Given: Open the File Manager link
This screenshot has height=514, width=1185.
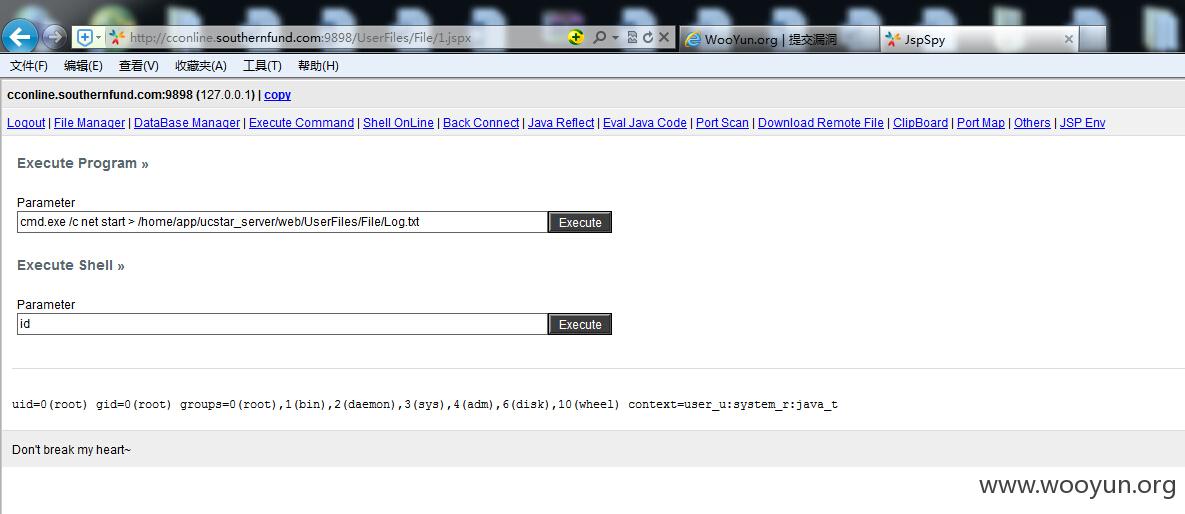Looking at the screenshot, I should tap(89, 122).
